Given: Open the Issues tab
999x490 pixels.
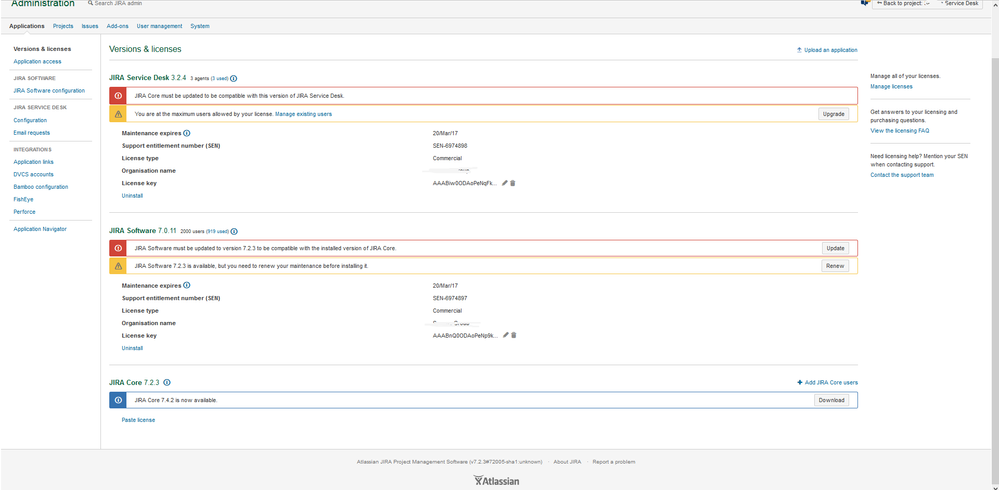Looking at the screenshot, I should point(90,26).
